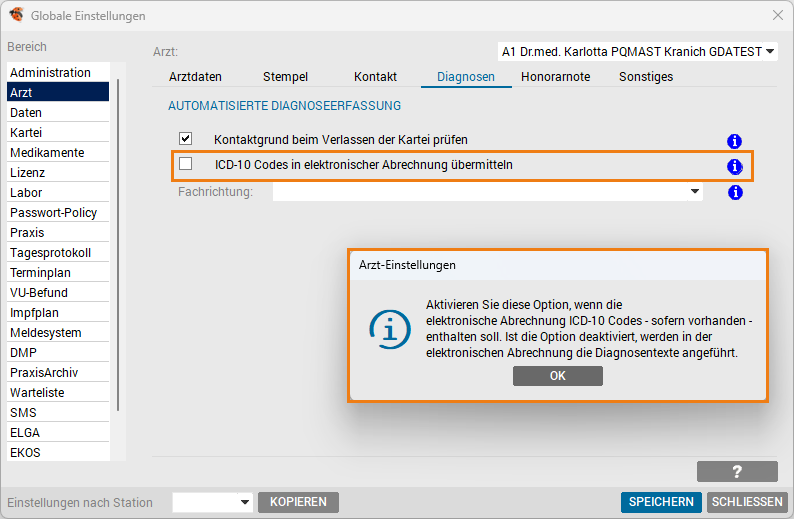Image resolution: width=794 pixels, height=519 pixels.
Task: Click the KOPIEREN button
Action: coord(298,502)
